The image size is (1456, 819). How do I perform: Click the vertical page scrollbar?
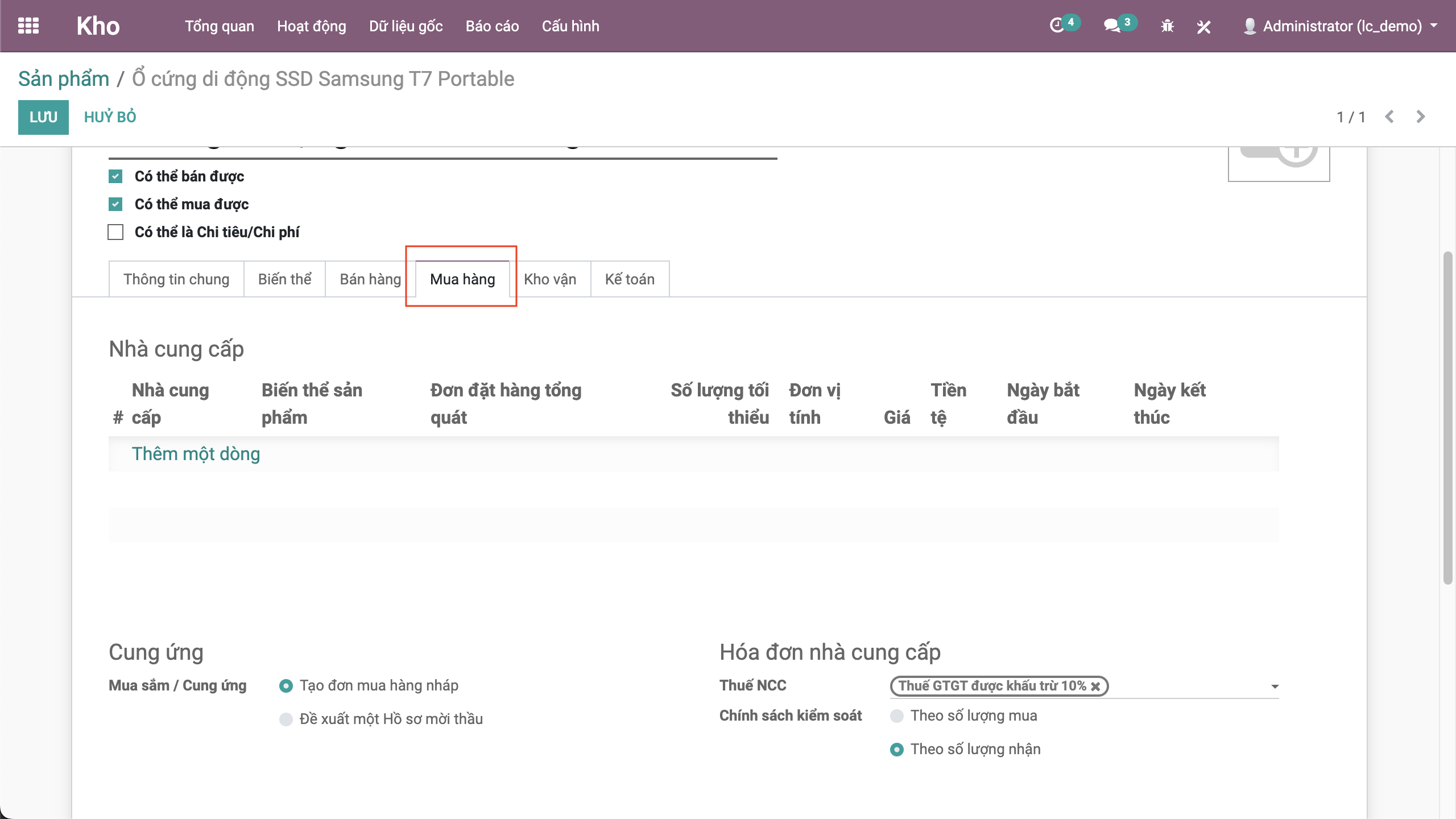[x=1447, y=418]
